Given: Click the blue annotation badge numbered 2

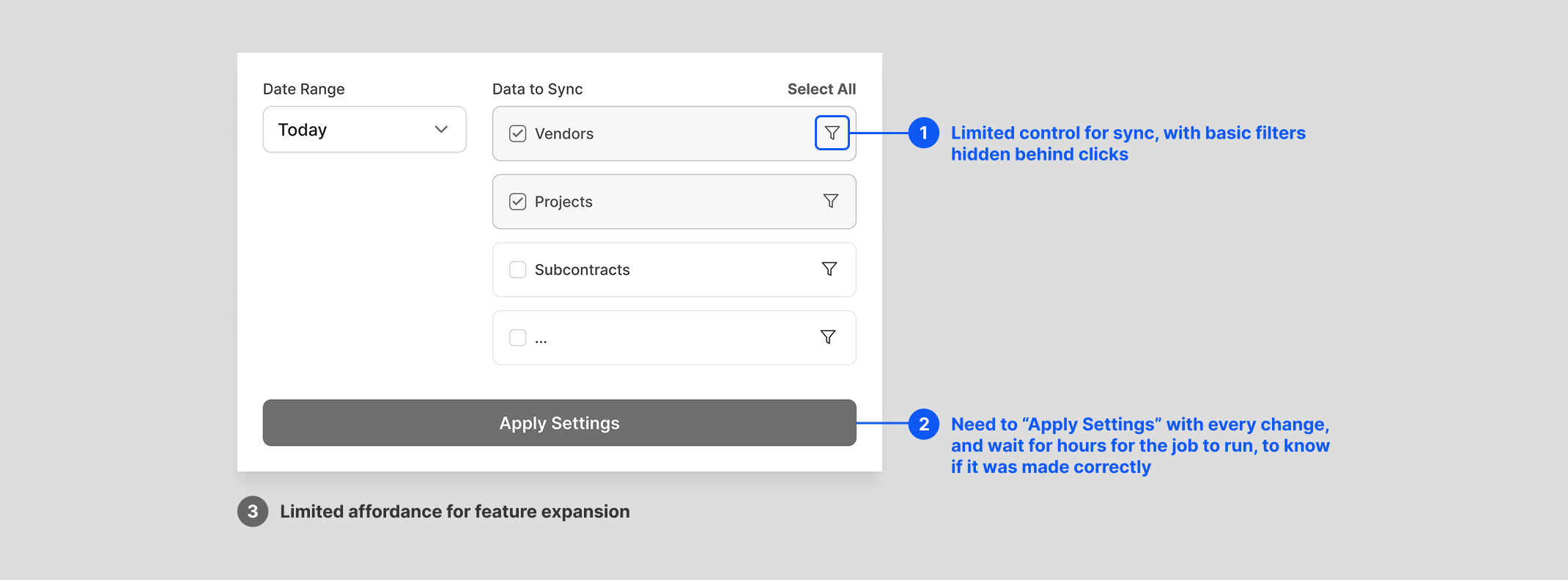Looking at the screenshot, I should (923, 424).
